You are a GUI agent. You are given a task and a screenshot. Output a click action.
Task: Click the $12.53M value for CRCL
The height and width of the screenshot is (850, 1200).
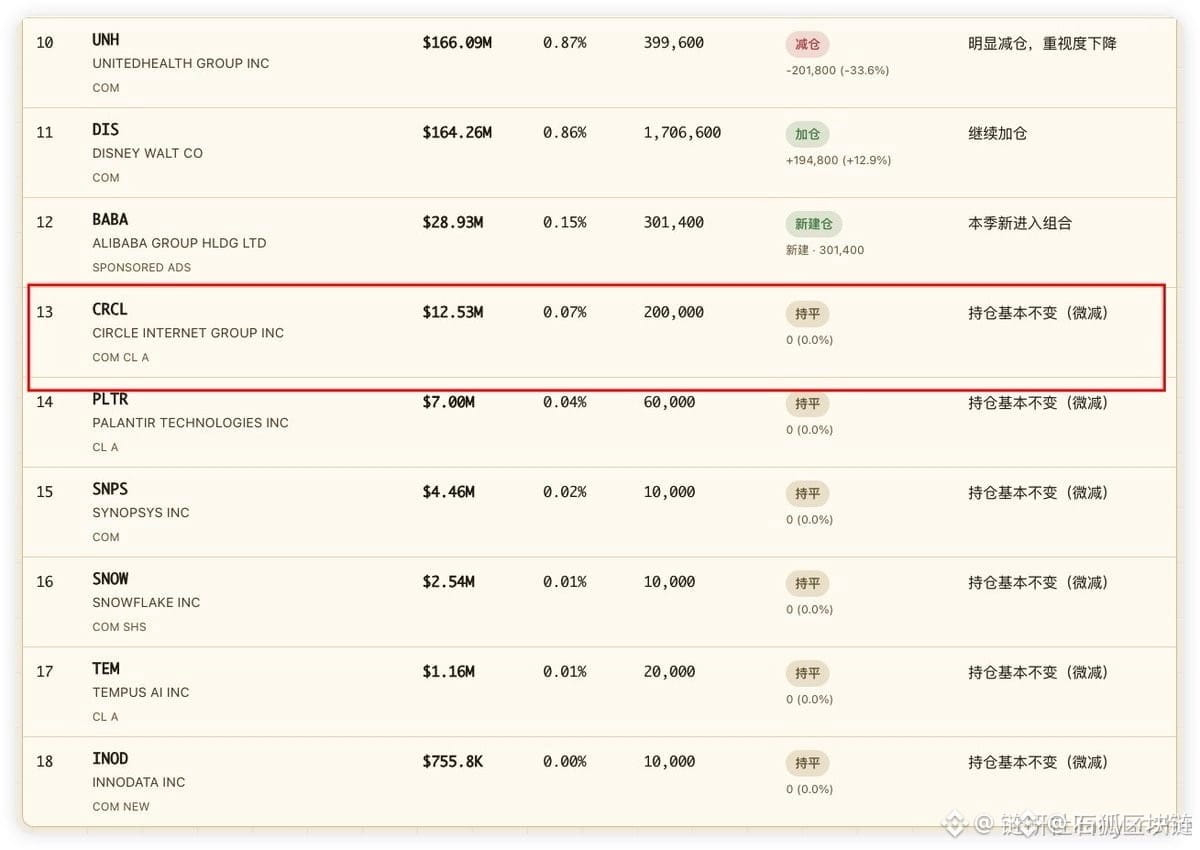[452, 312]
